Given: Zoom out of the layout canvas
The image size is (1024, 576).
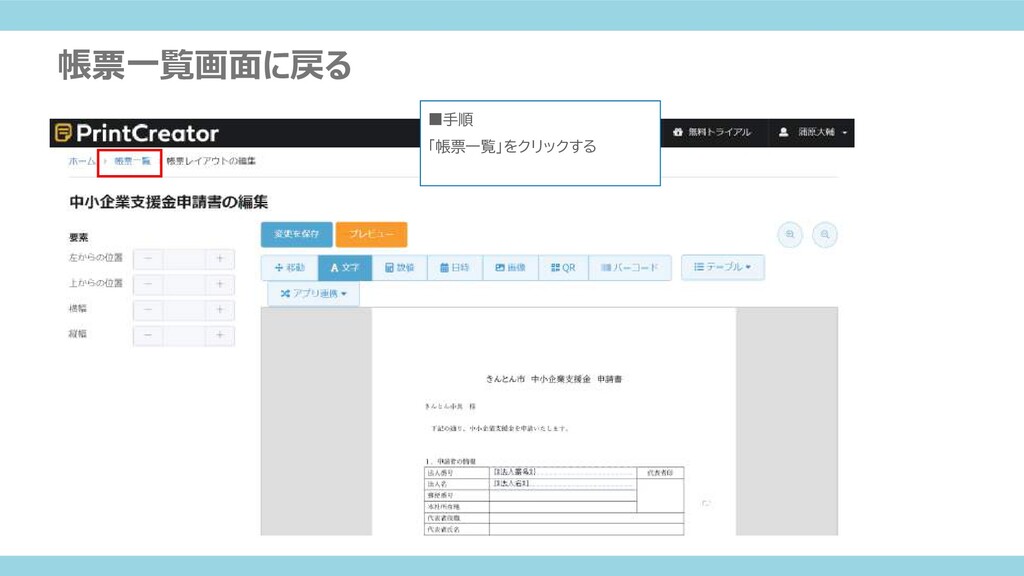Looking at the screenshot, I should [825, 234].
